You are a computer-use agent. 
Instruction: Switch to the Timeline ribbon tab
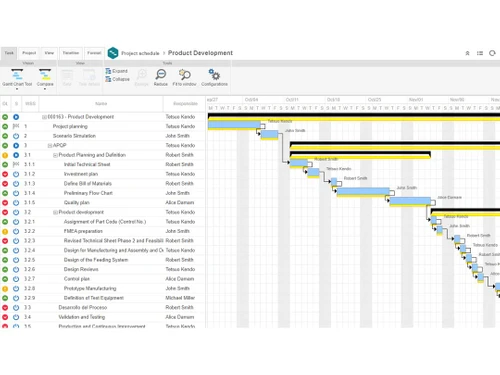(71, 53)
